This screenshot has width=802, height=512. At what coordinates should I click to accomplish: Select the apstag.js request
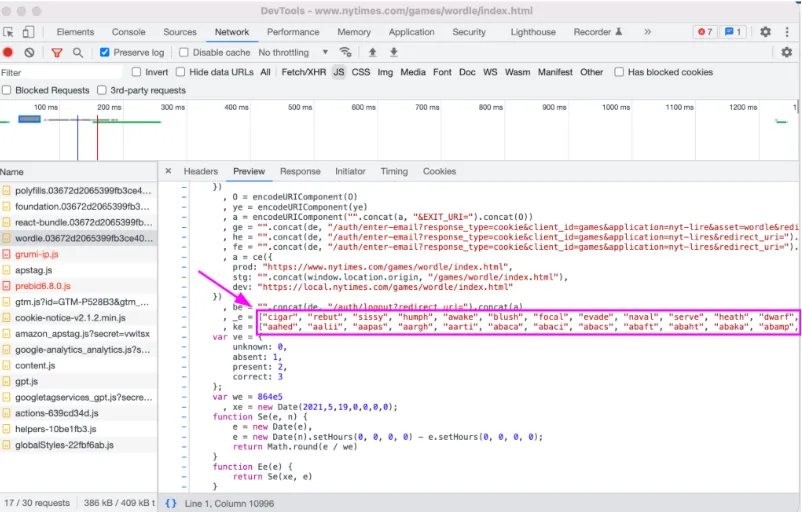78,270
